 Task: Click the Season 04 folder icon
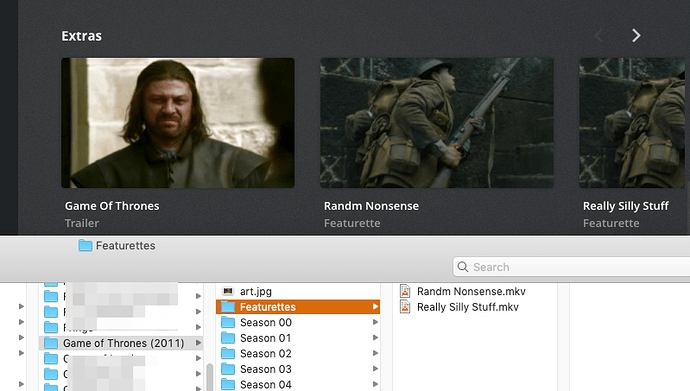tap(228, 384)
